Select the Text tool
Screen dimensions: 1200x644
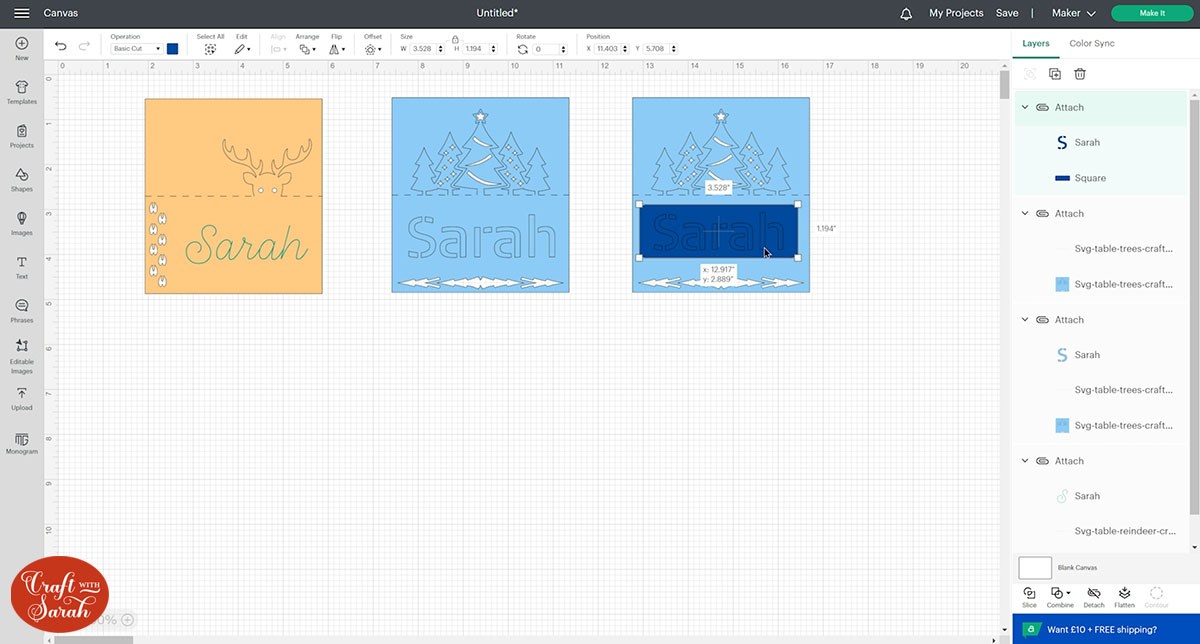pyautogui.click(x=21, y=267)
